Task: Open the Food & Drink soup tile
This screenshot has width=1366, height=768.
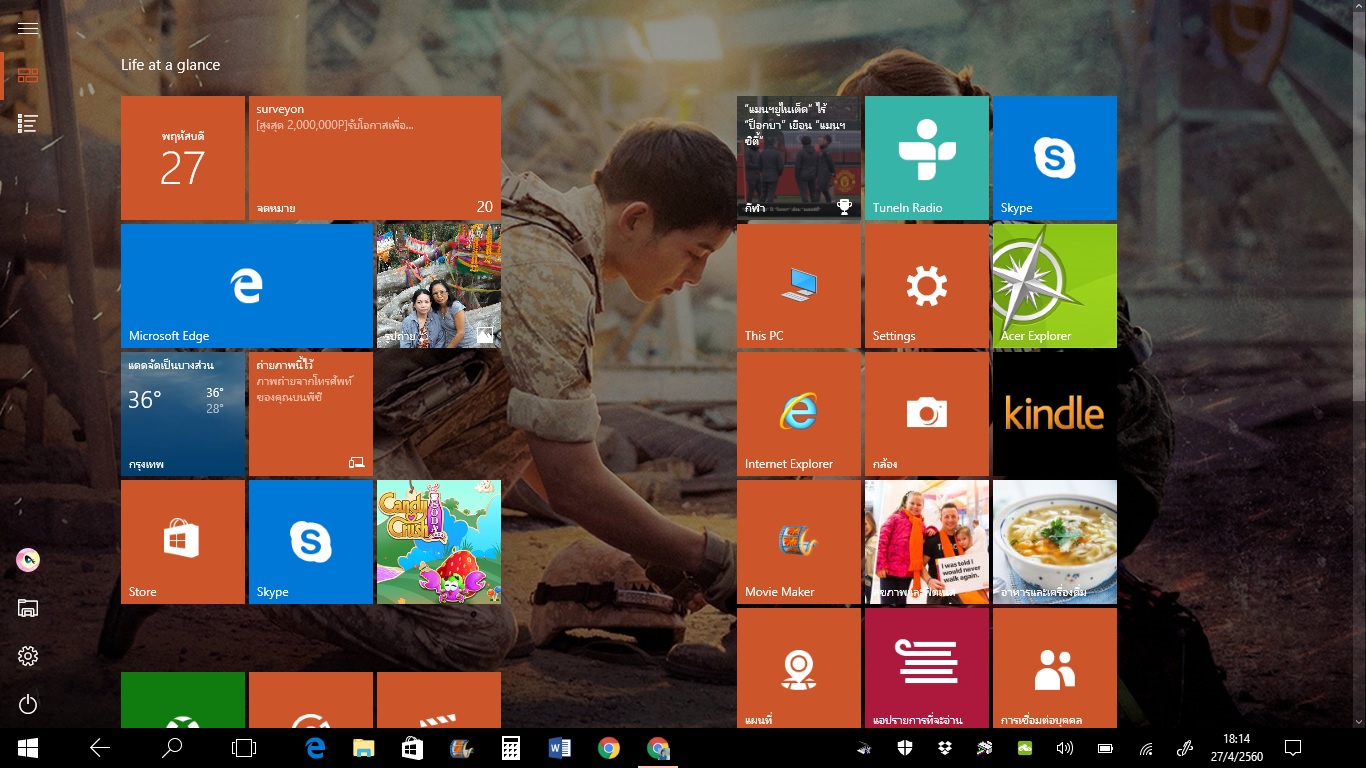Action: [1055, 542]
